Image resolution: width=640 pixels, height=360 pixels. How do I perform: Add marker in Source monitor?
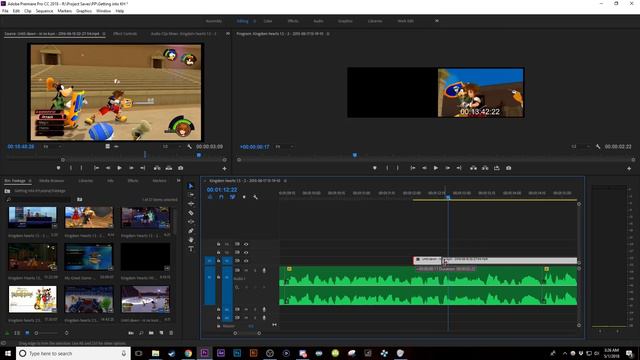point(58,168)
